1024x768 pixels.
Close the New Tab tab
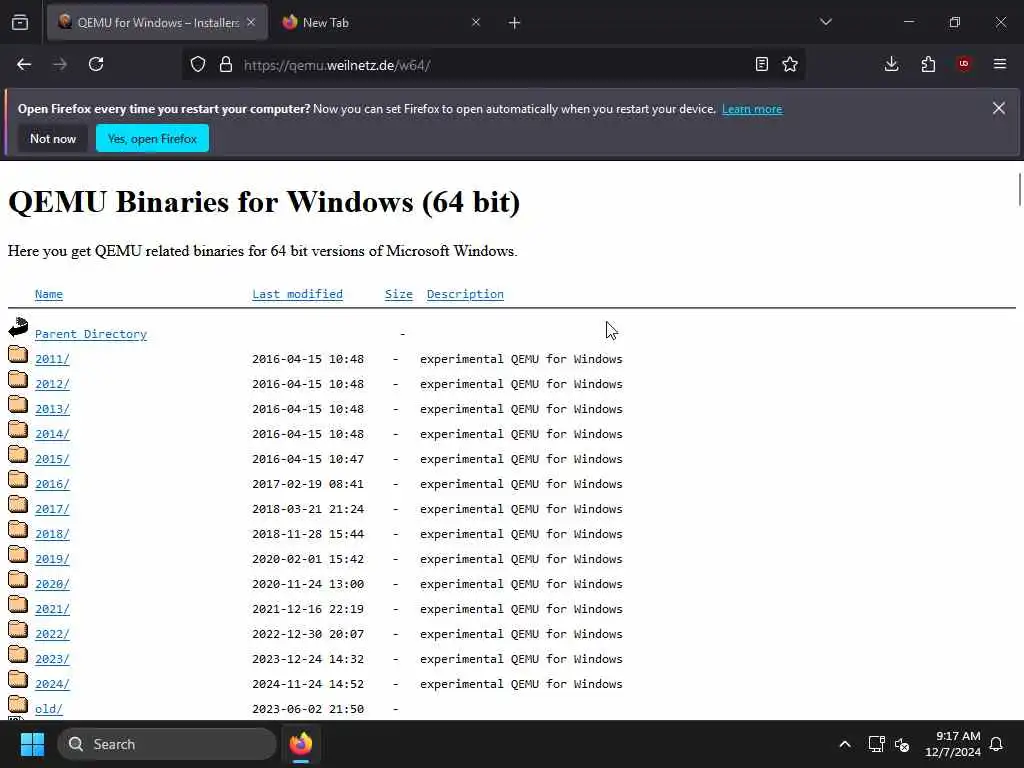point(476,22)
